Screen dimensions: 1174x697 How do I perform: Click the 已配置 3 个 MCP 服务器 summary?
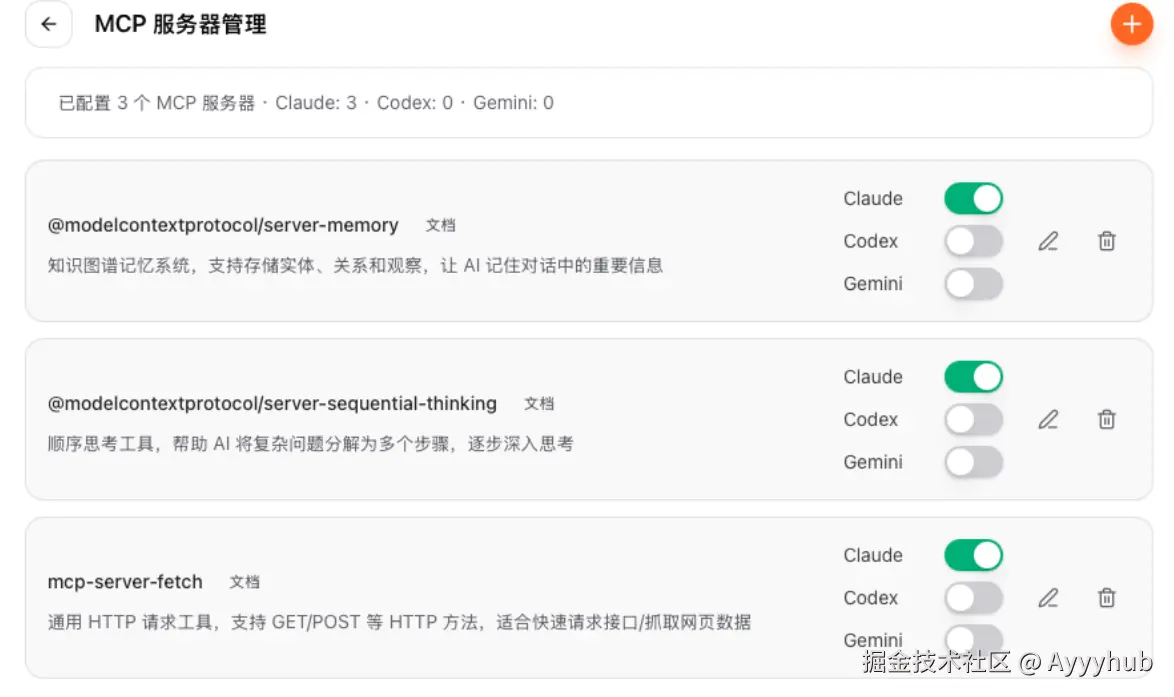306,103
